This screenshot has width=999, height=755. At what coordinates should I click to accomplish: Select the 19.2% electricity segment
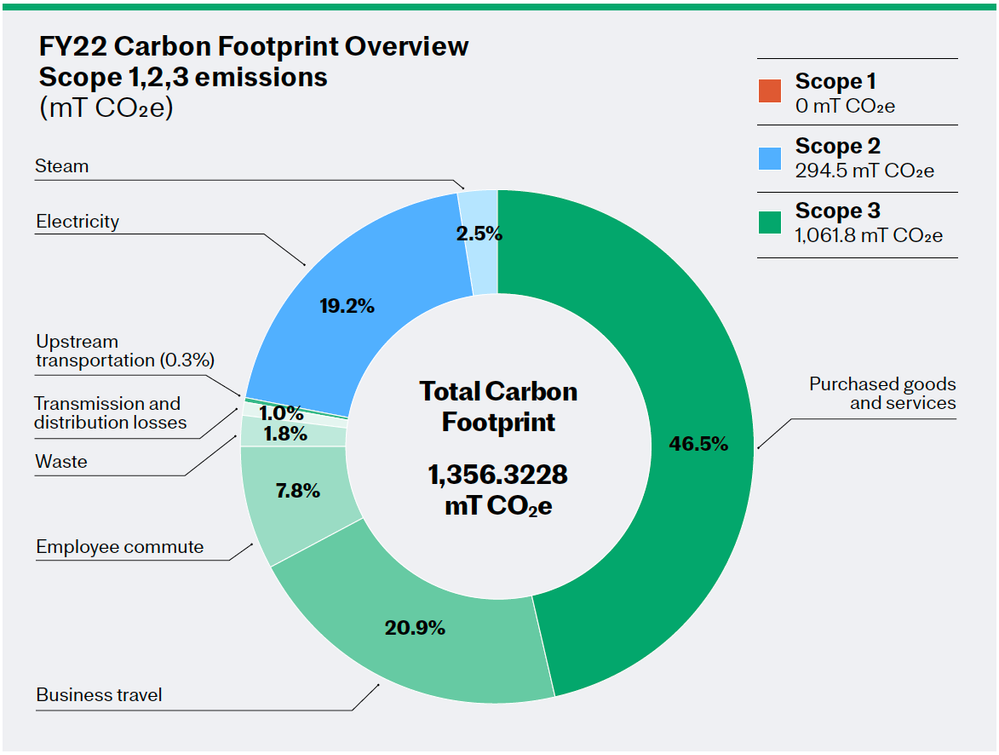(x=347, y=306)
